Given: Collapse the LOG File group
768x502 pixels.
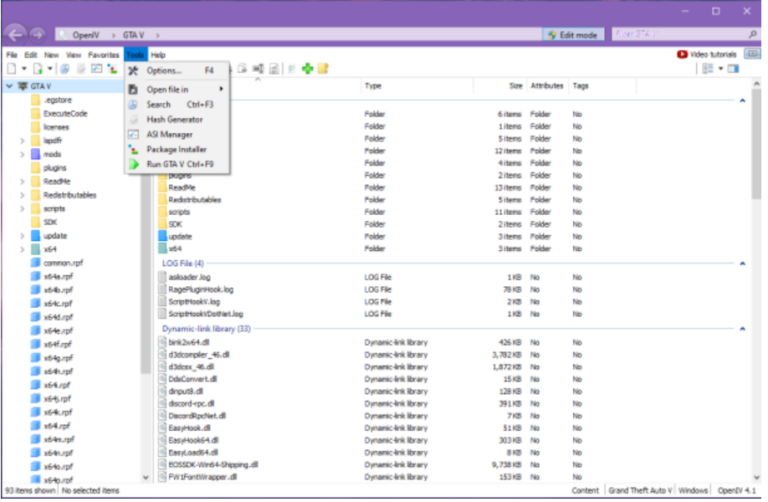Looking at the screenshot, I should pyautogui.click(x=743, y=263).
